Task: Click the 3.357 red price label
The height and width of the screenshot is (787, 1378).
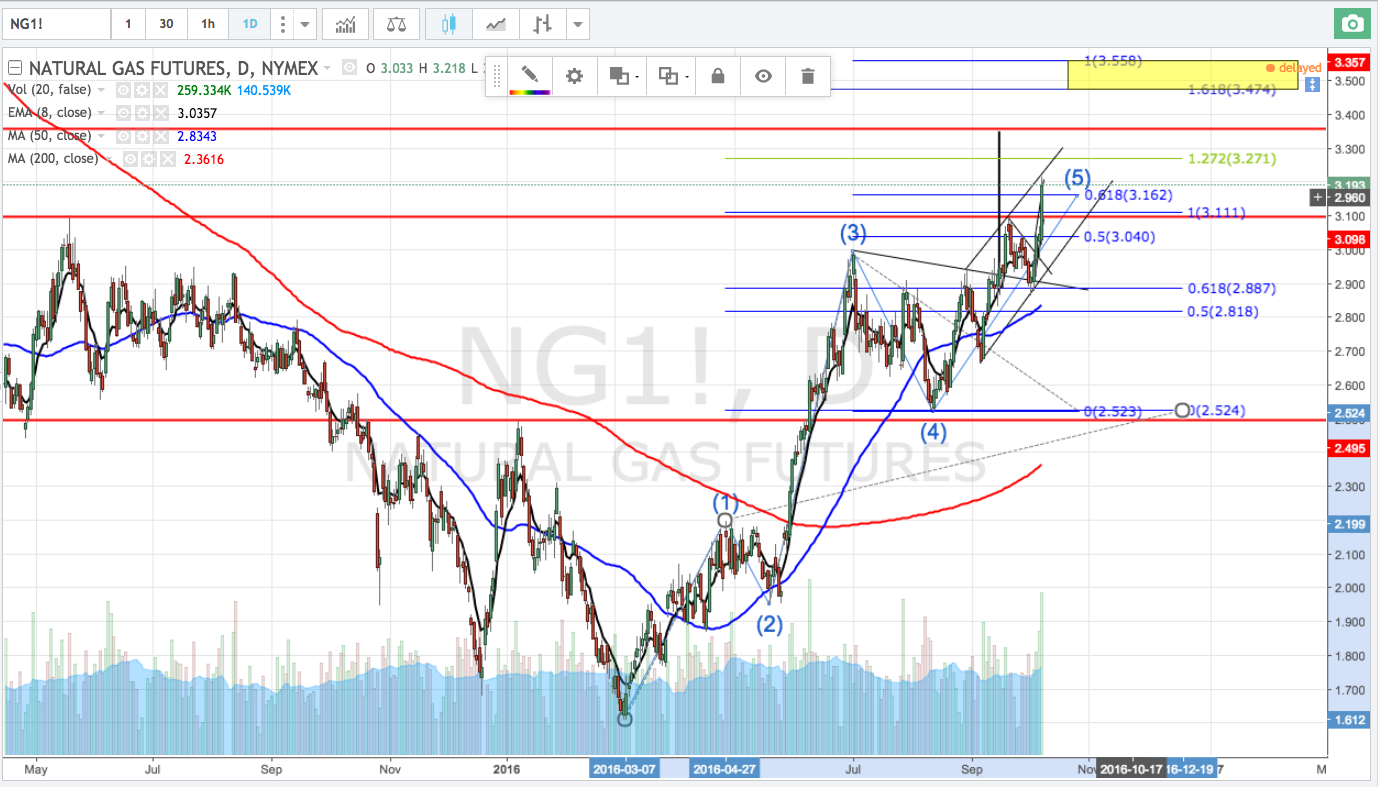Action: (x=1349, y=63)
